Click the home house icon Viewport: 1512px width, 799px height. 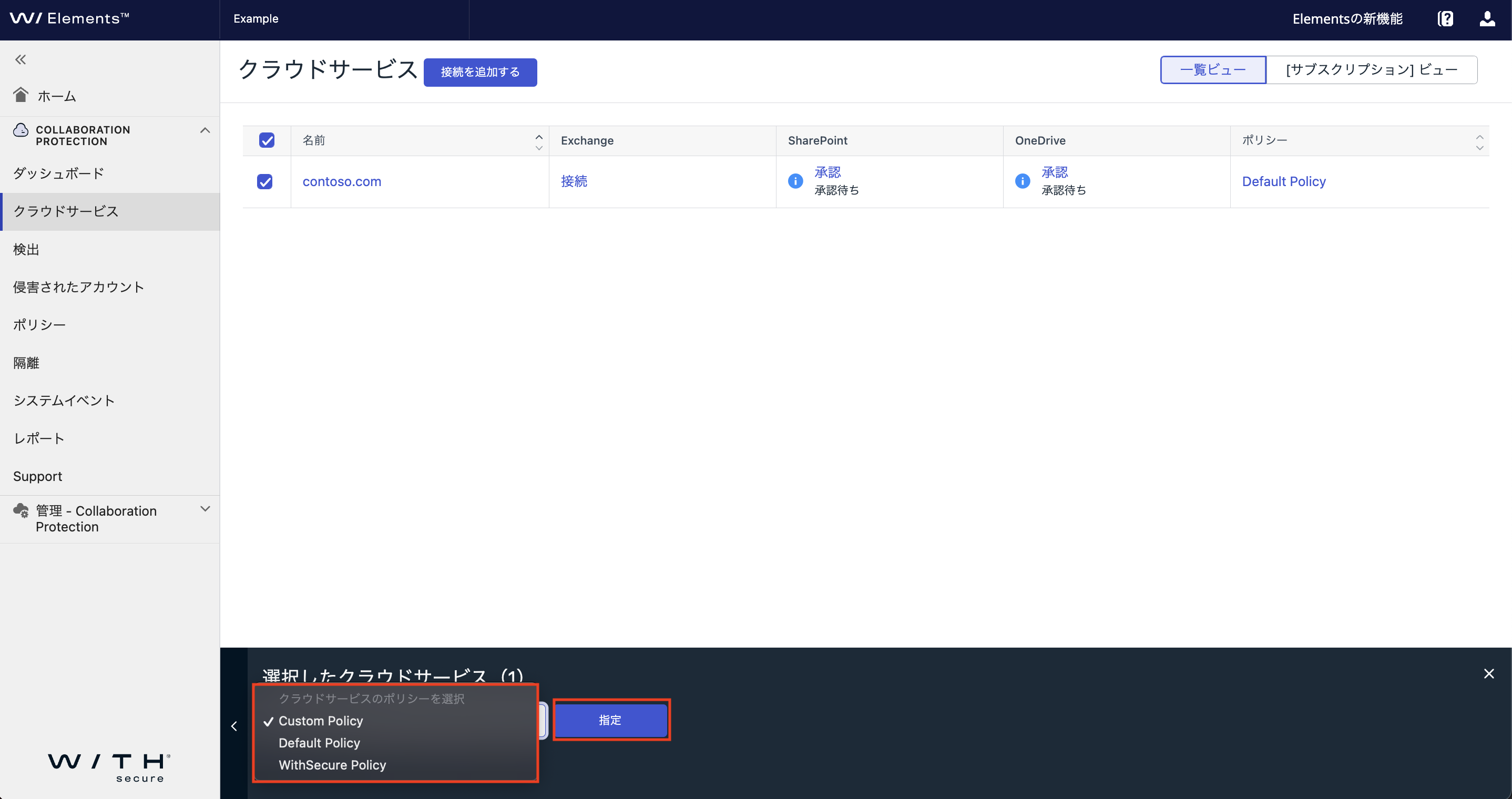coord(21,95)
